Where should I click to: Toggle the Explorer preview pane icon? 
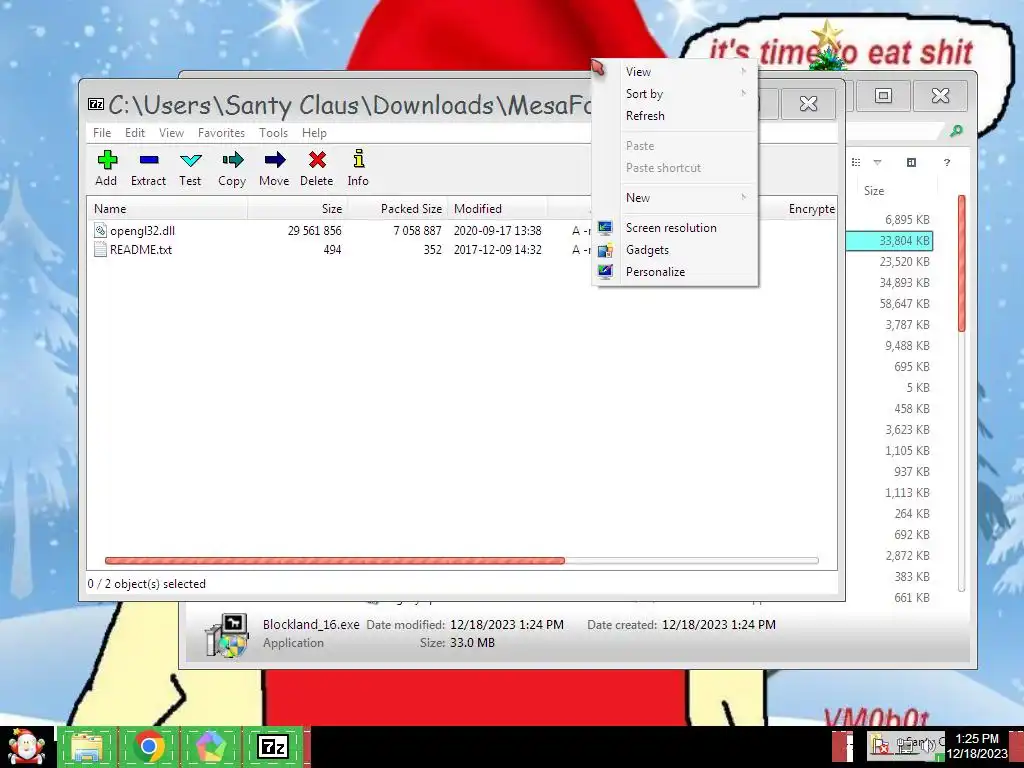[x=912, y=163]
